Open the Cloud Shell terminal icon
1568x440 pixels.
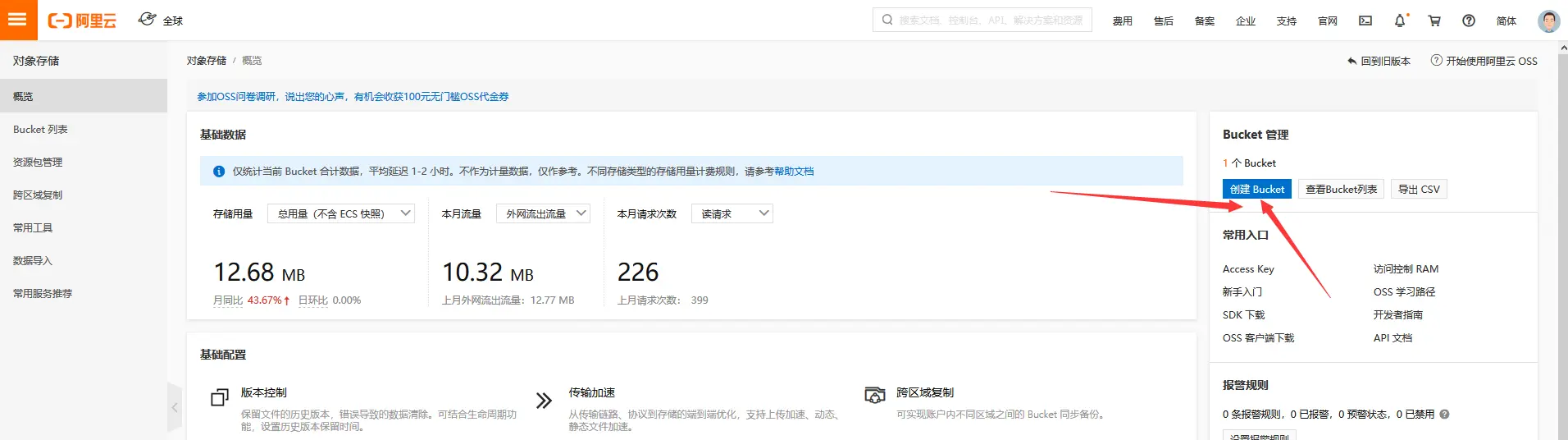[1365, 21]
